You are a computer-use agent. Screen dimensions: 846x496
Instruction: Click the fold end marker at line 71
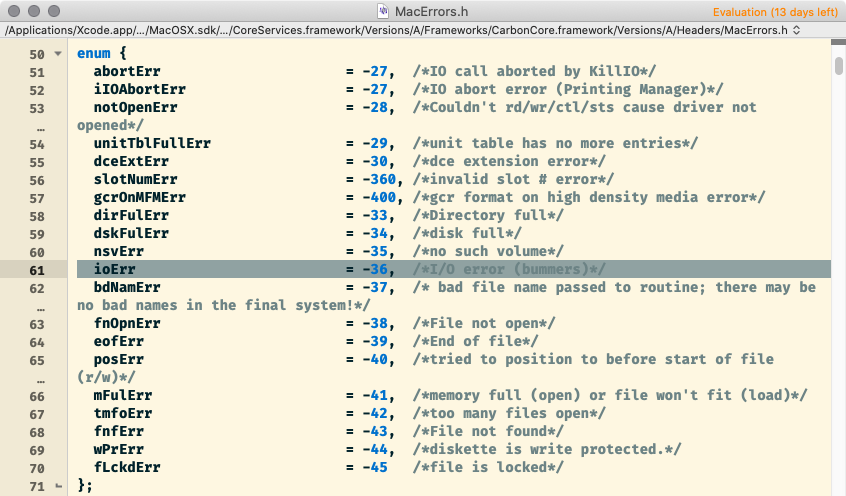pos(58,485)
